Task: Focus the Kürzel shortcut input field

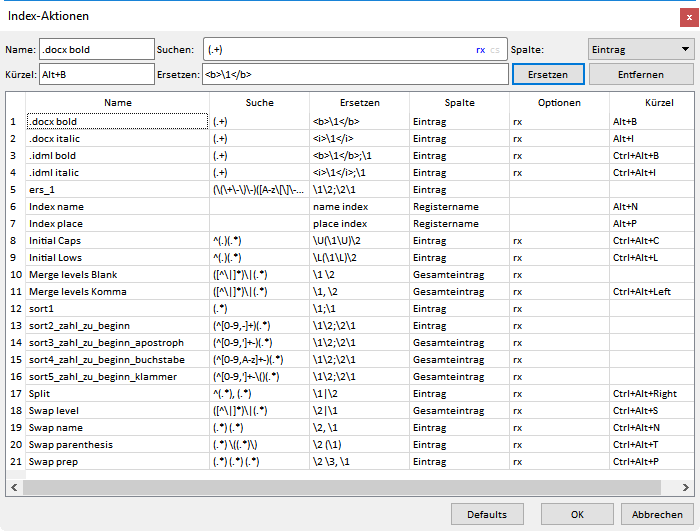Action: pyautogui.click(x=96, y=75)
